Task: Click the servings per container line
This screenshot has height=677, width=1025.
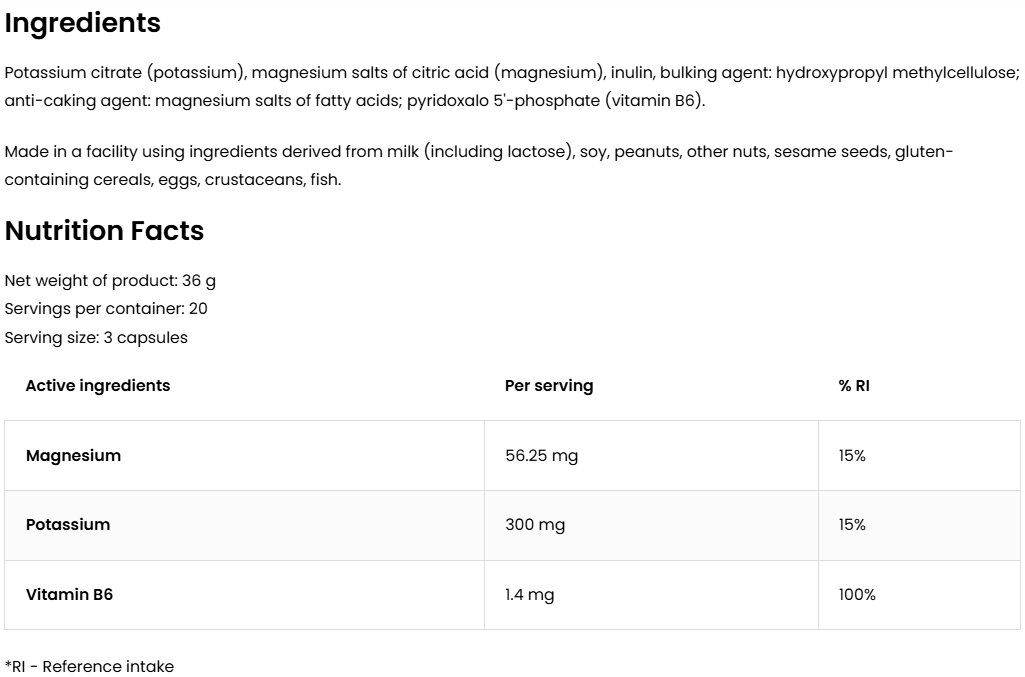Action: 106,309
